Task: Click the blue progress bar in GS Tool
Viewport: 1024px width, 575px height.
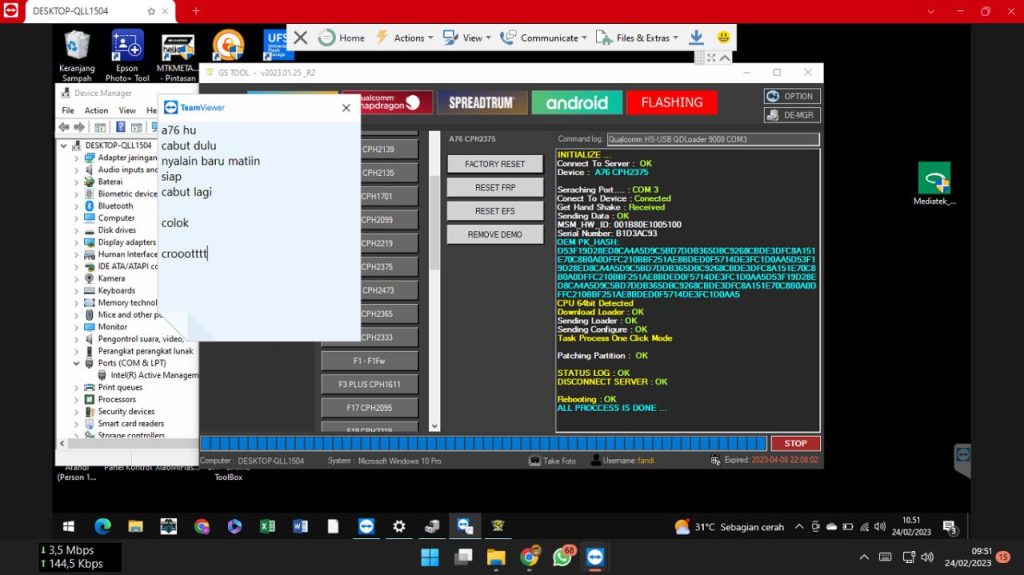Action: 483,443
